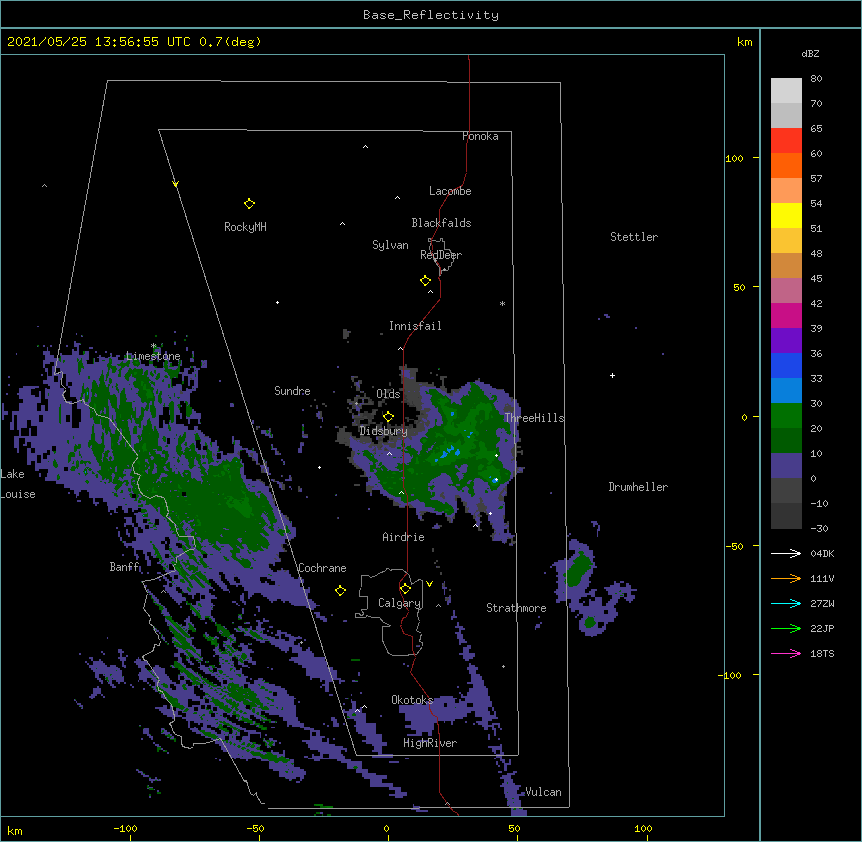The image size is (862, 842).
Task: Click the Vulcan label
Action: (543, 792)
